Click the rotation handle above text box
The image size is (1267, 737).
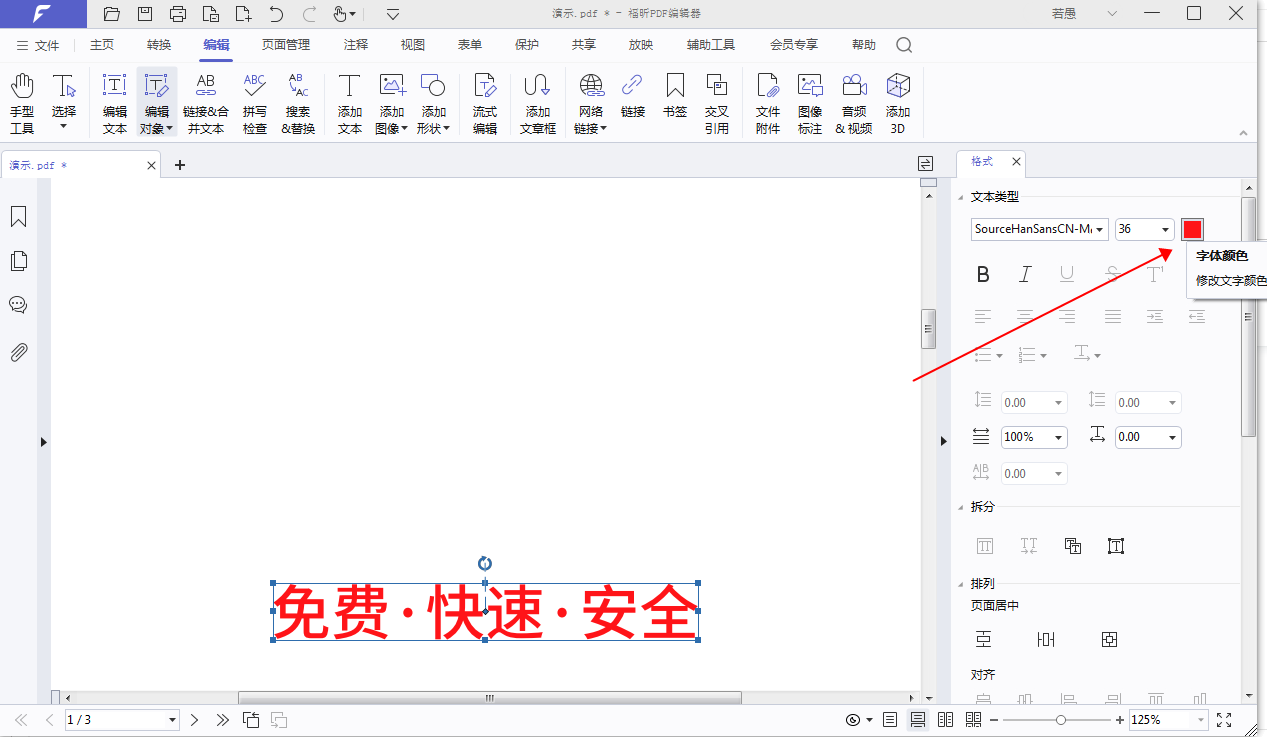[485, 563]
